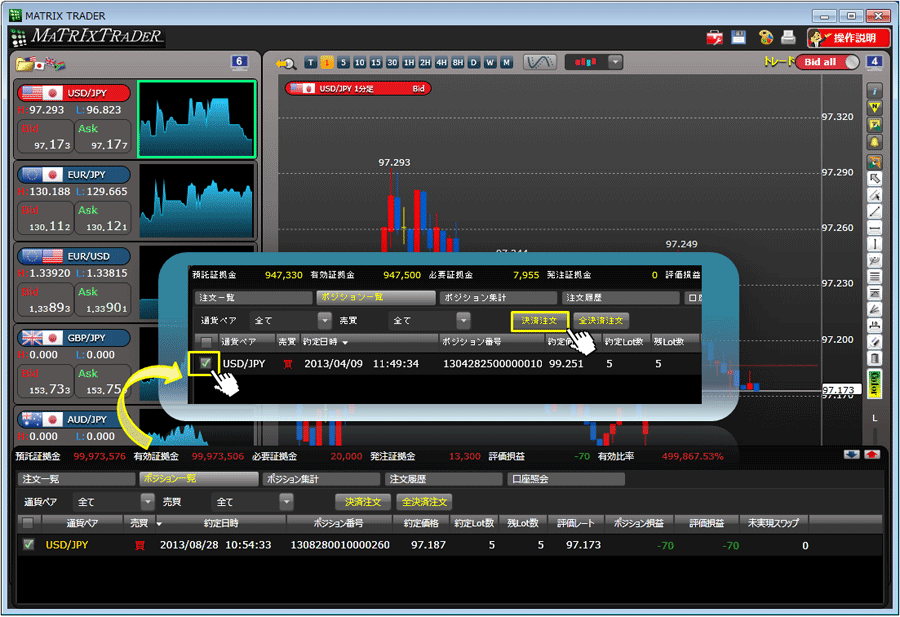Click the 売買 column sort arrow
The width and height of the screenshot is (900, 617).
click(x=159, y=524)
